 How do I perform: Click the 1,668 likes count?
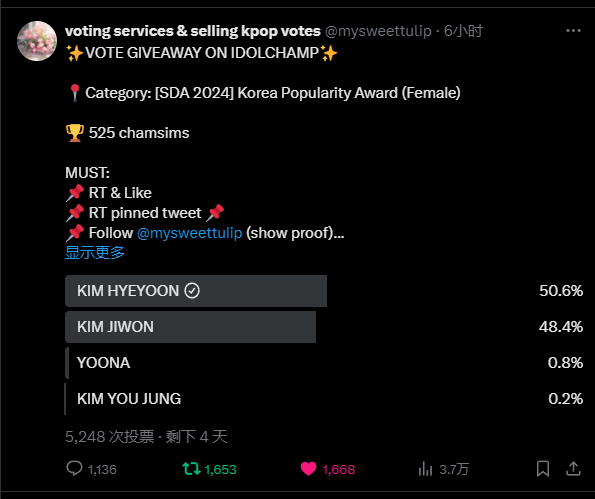pos(339,470)
